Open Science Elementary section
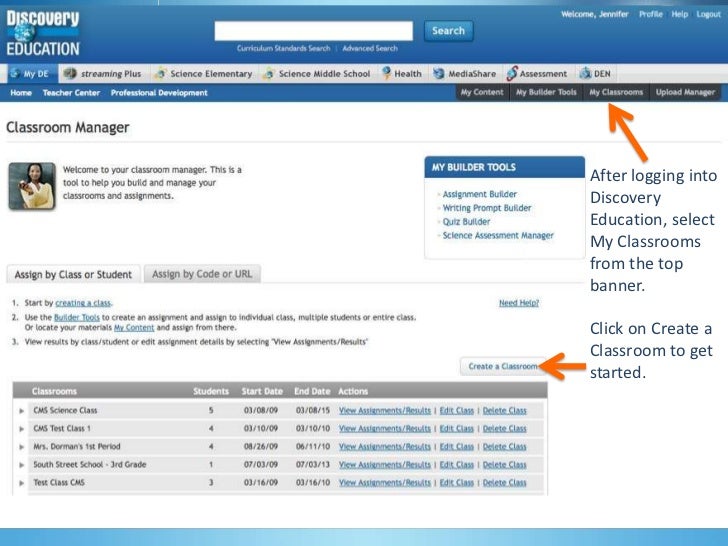Image resolution: width=728 pixels, height=546 pixels. click(204, 73)
